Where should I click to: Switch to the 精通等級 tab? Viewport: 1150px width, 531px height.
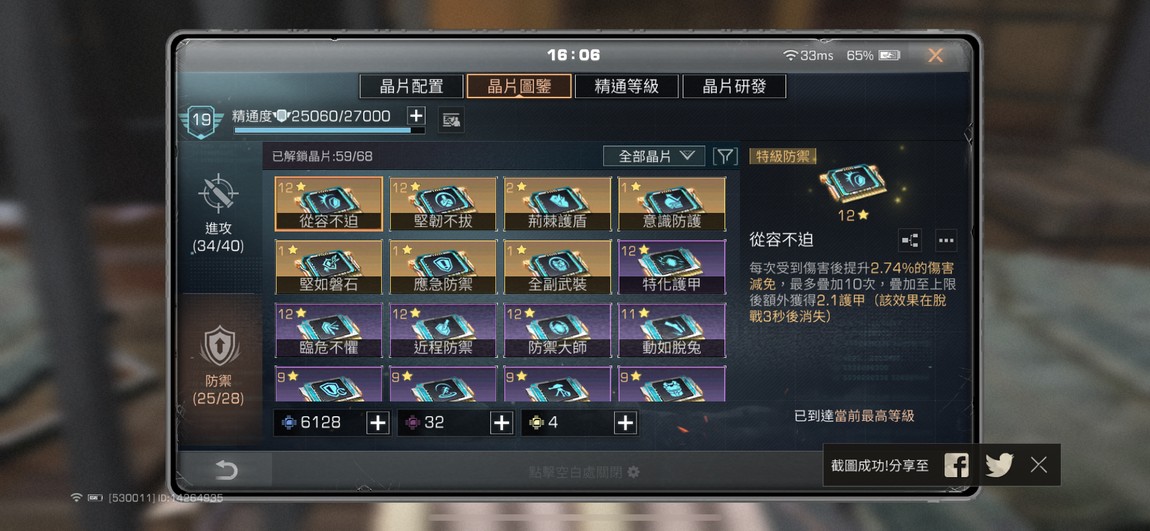[x=626, y=86]
